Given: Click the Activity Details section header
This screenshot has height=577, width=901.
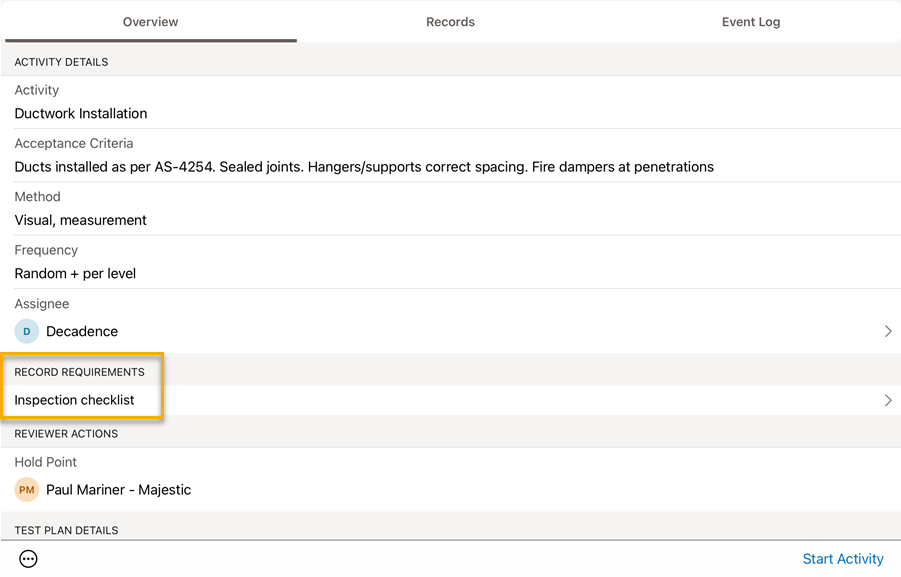Looking at the screenshot, I should 61,62.
